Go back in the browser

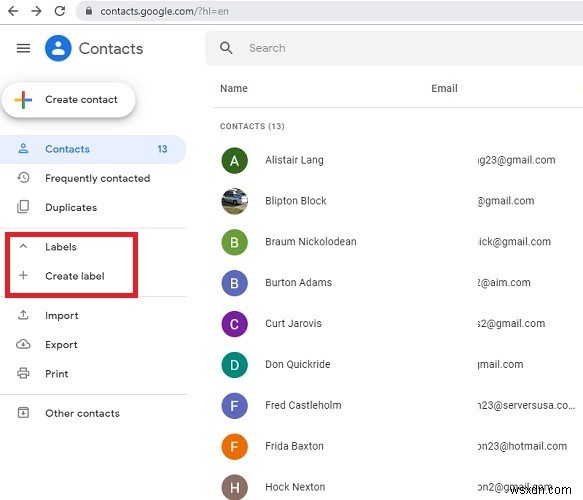13,11
